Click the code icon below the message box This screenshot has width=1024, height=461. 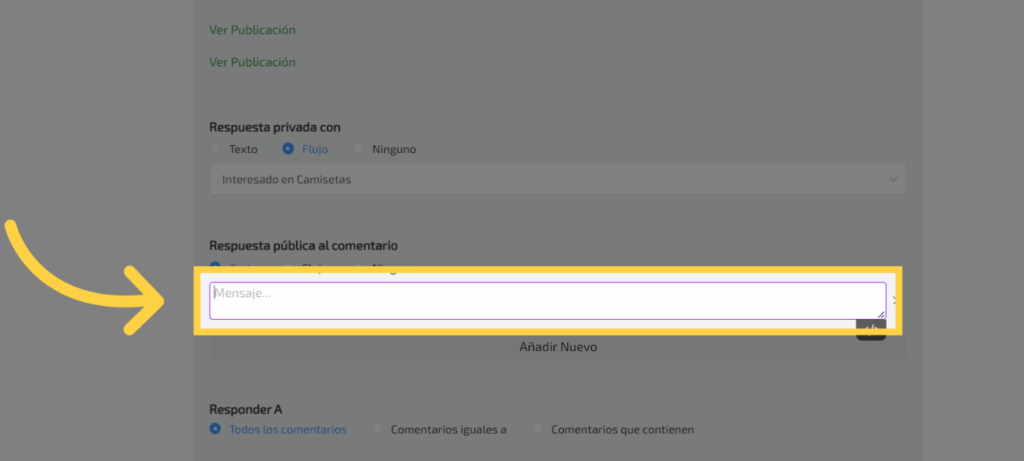tap(871, 330)
